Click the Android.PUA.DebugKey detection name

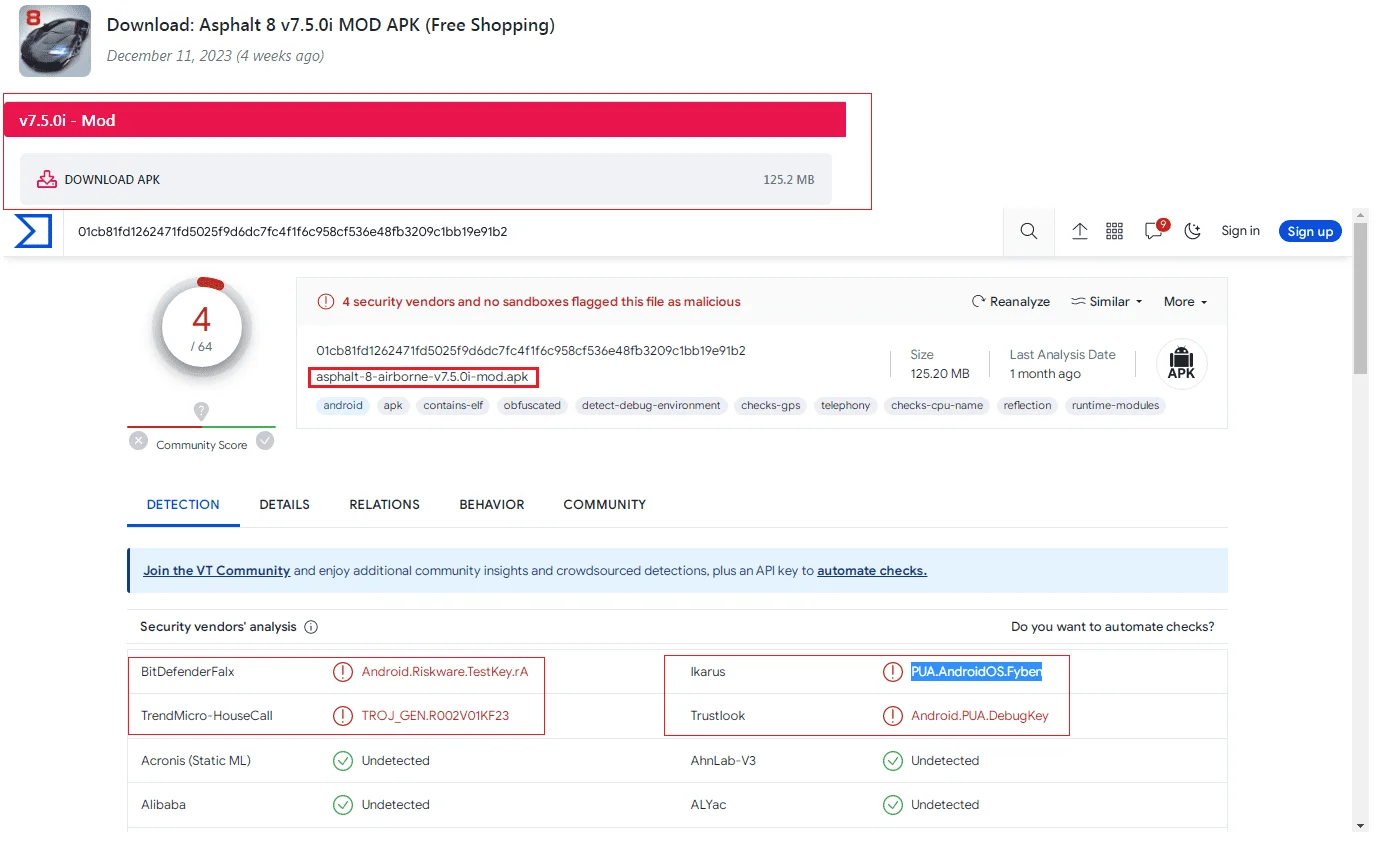point(980,716)
